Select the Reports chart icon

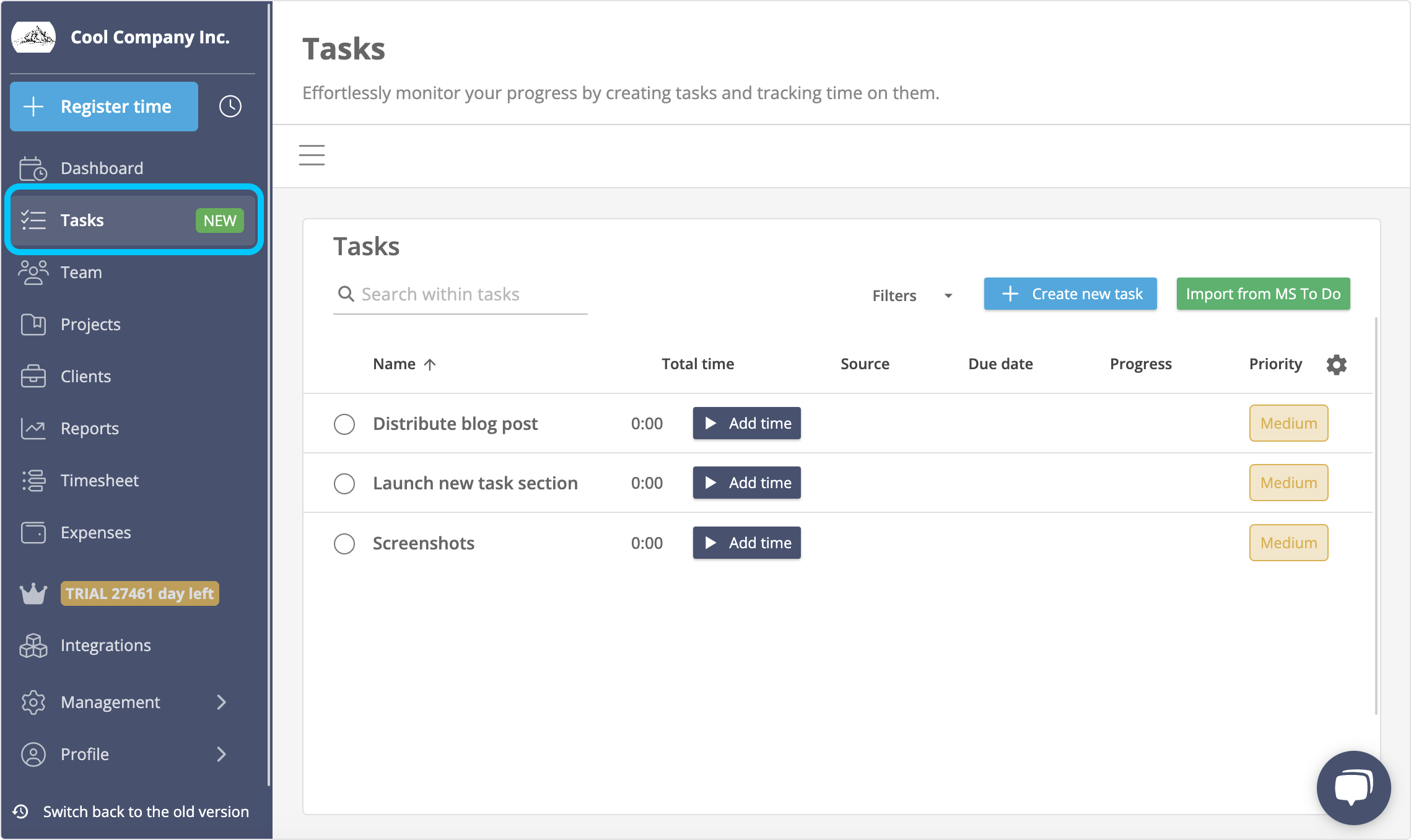coord(34,428)
